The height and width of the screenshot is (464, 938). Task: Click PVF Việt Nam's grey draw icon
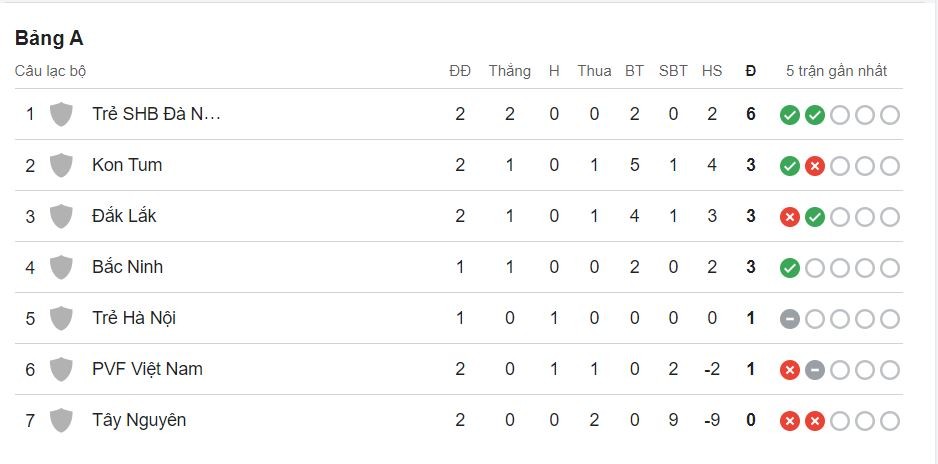(815, 370)
